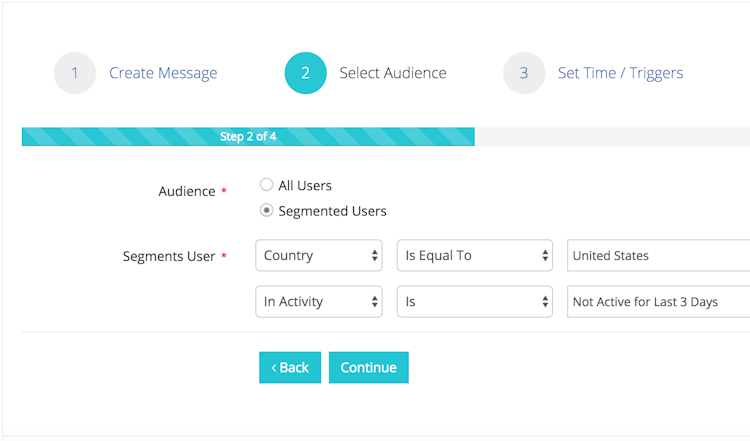Open the Is condition dropdown
The image size is (750, 441).
point(475,302)
